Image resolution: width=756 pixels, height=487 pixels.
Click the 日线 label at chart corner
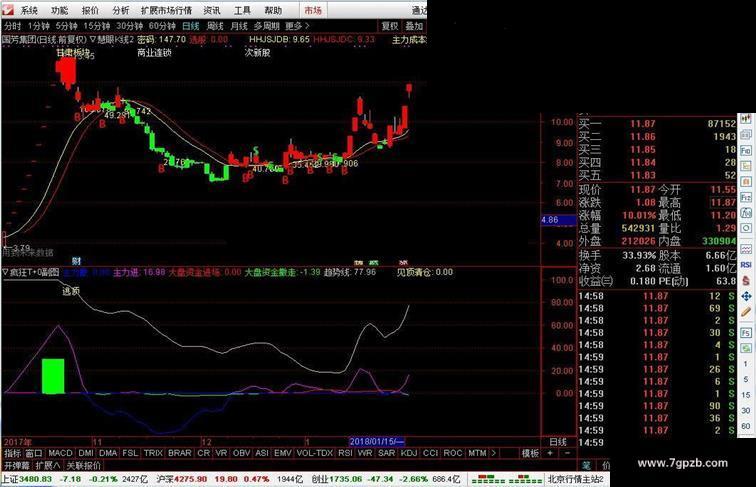click(x=558, y=442)
